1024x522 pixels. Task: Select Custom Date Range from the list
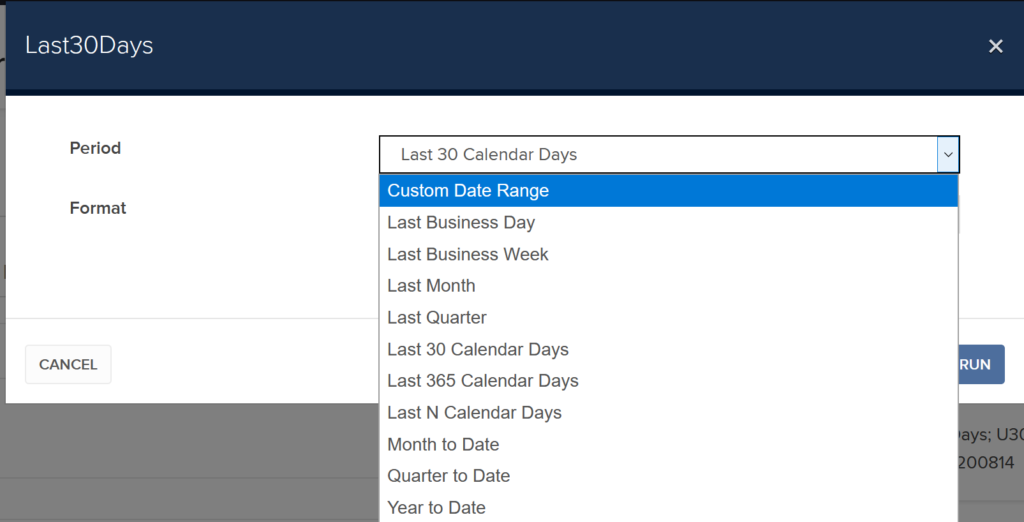tap(669, 191)
